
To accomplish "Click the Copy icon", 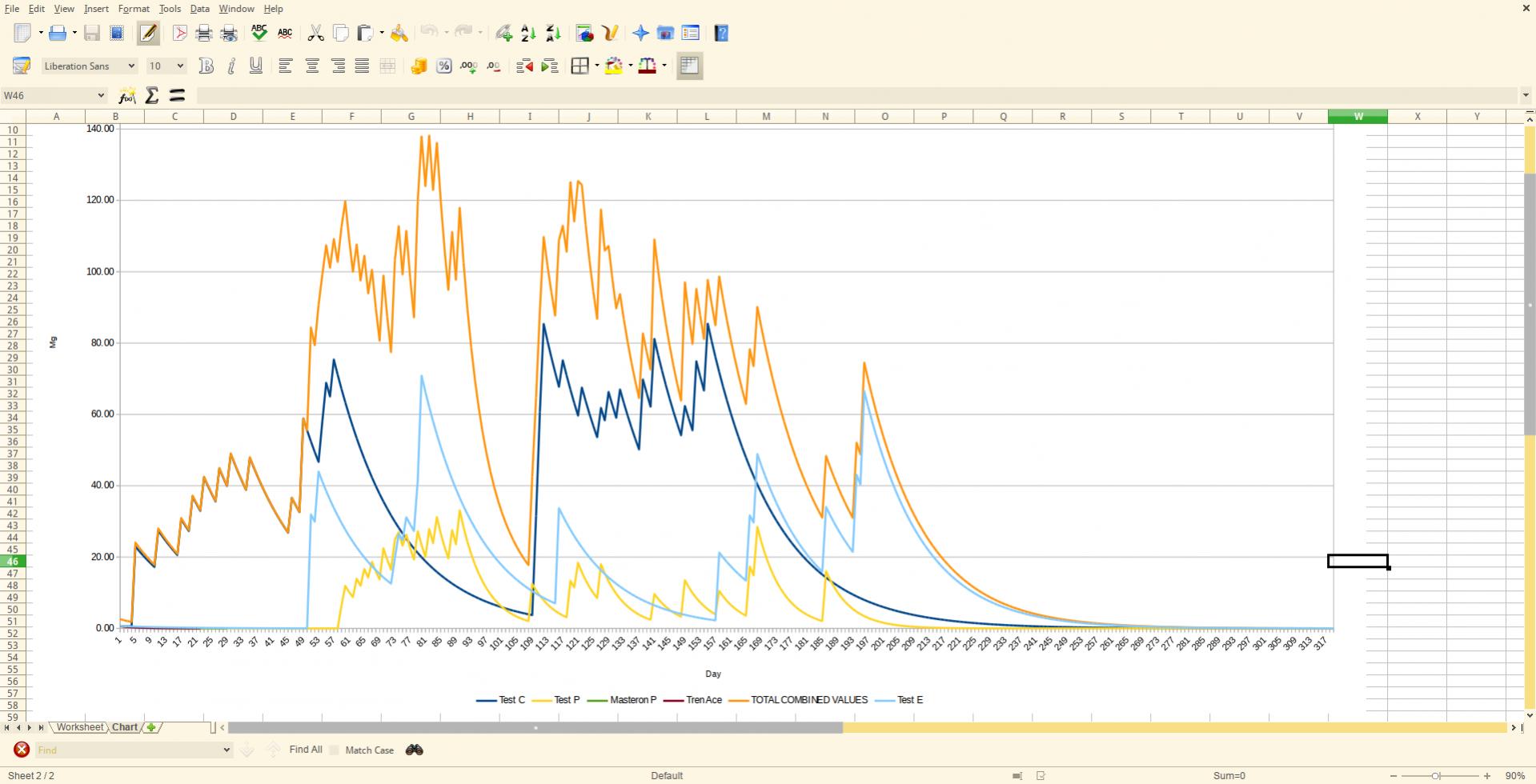I will coord(341,33).
